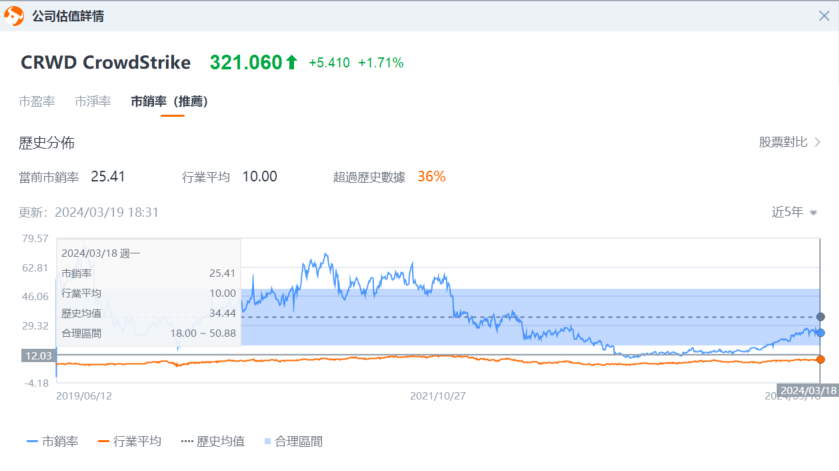This screenshot has width=839, height=471.
Task: Click the orange 行業平均 endpoint marker
Action: (x=820, y=360)
